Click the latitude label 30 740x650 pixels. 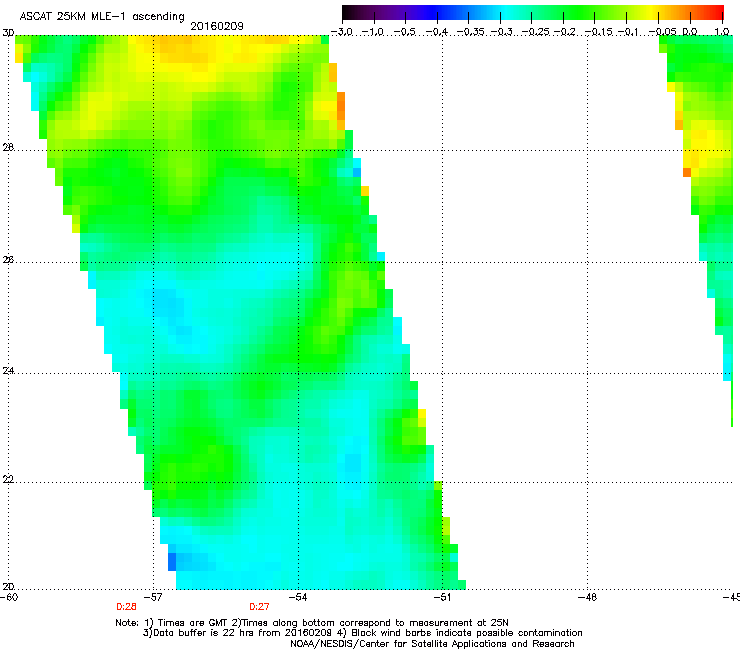(x=8, y=33)
